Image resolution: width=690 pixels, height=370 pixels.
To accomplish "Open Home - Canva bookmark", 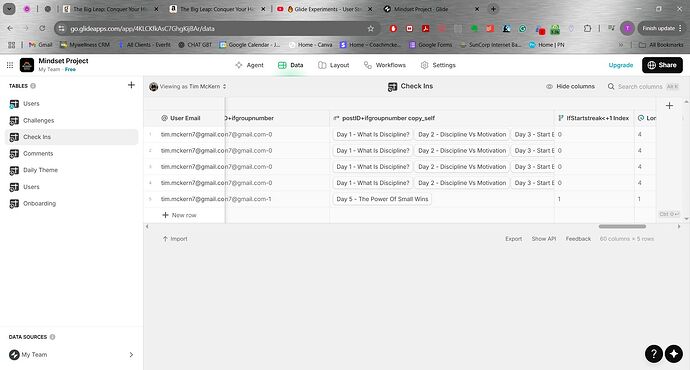I will tap(310, 45).
